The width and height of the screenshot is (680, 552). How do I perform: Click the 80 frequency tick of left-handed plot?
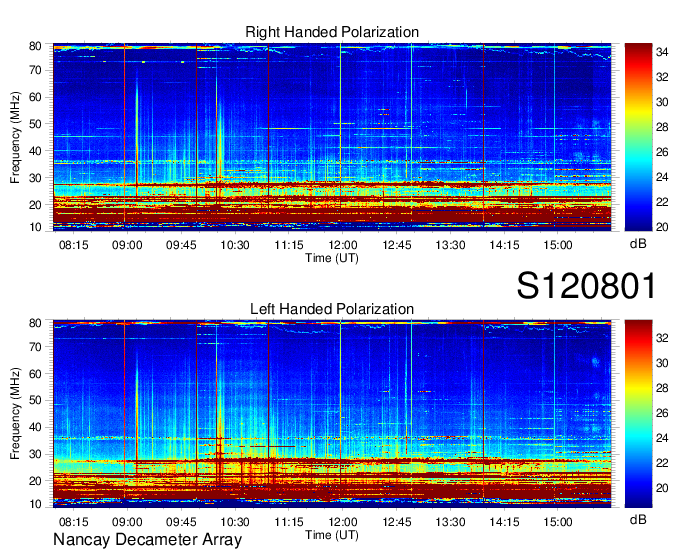point(35,323)
